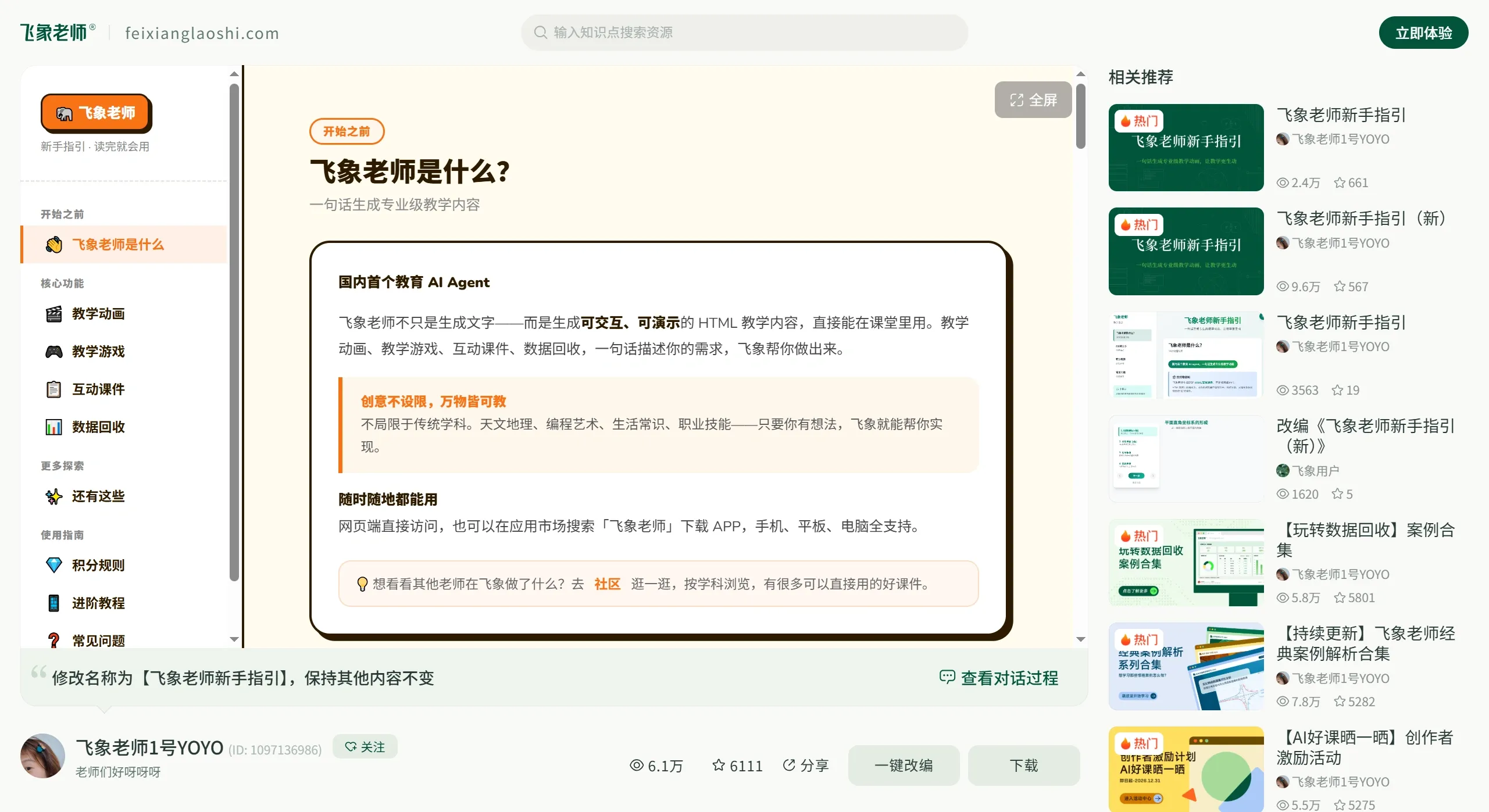Click the sidebar vertical scrollbar thumb

[x=234, y=332]
